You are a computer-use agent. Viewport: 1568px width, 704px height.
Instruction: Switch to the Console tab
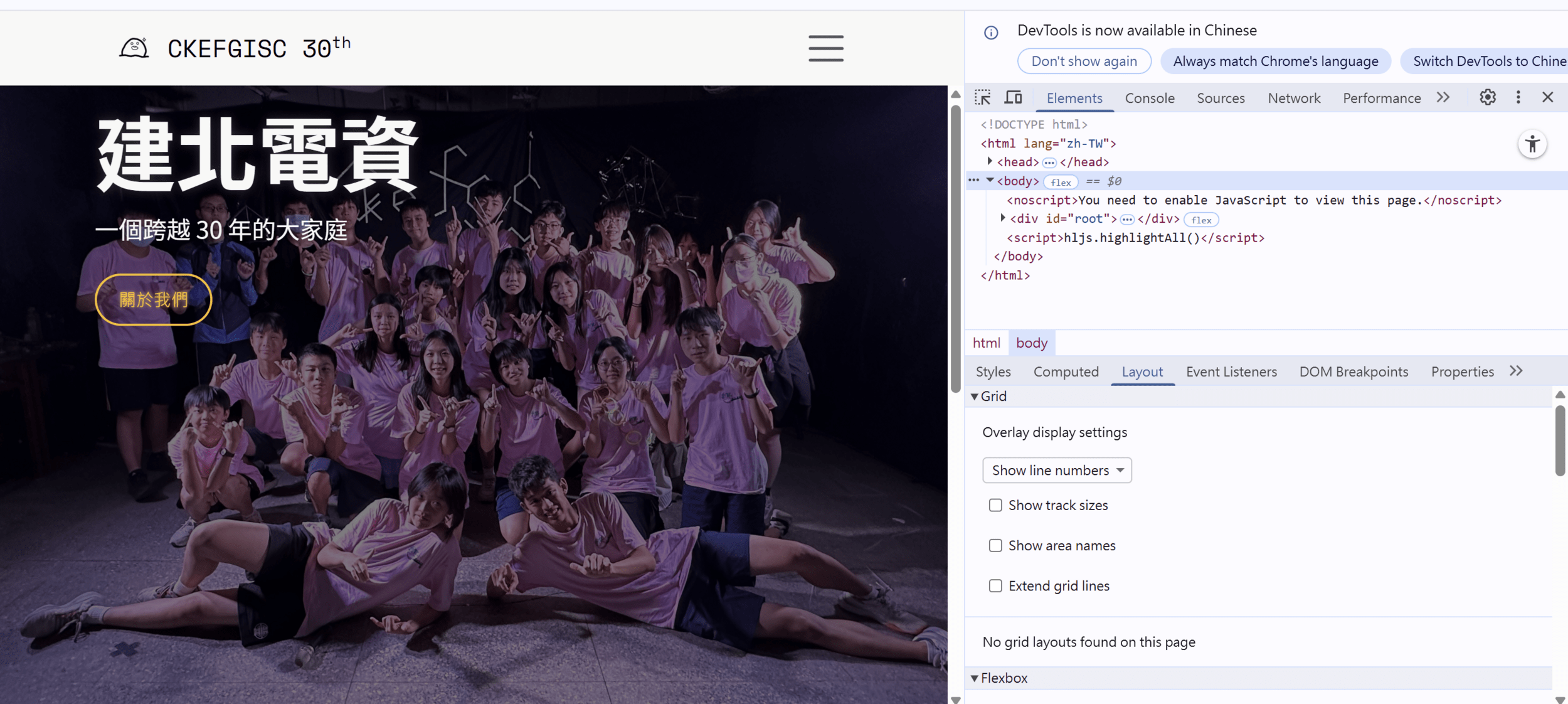click(x=1149, y=98)
